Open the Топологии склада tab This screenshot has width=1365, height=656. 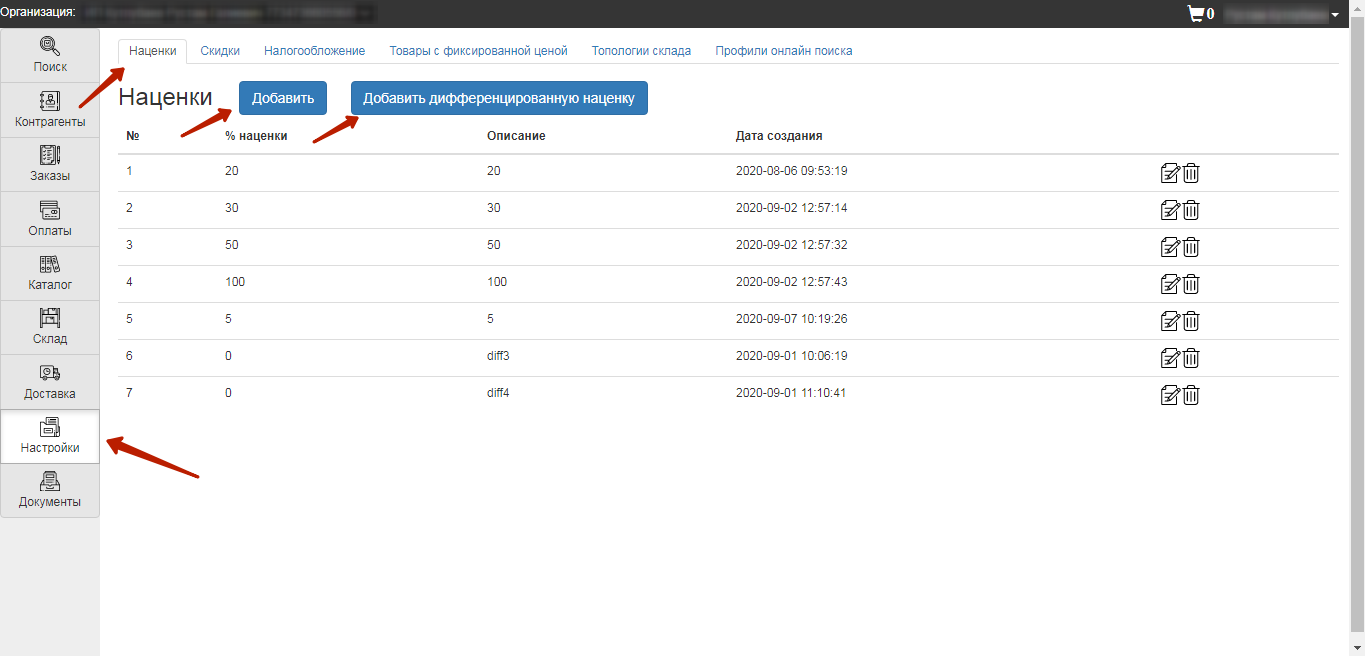pos(641,51)
